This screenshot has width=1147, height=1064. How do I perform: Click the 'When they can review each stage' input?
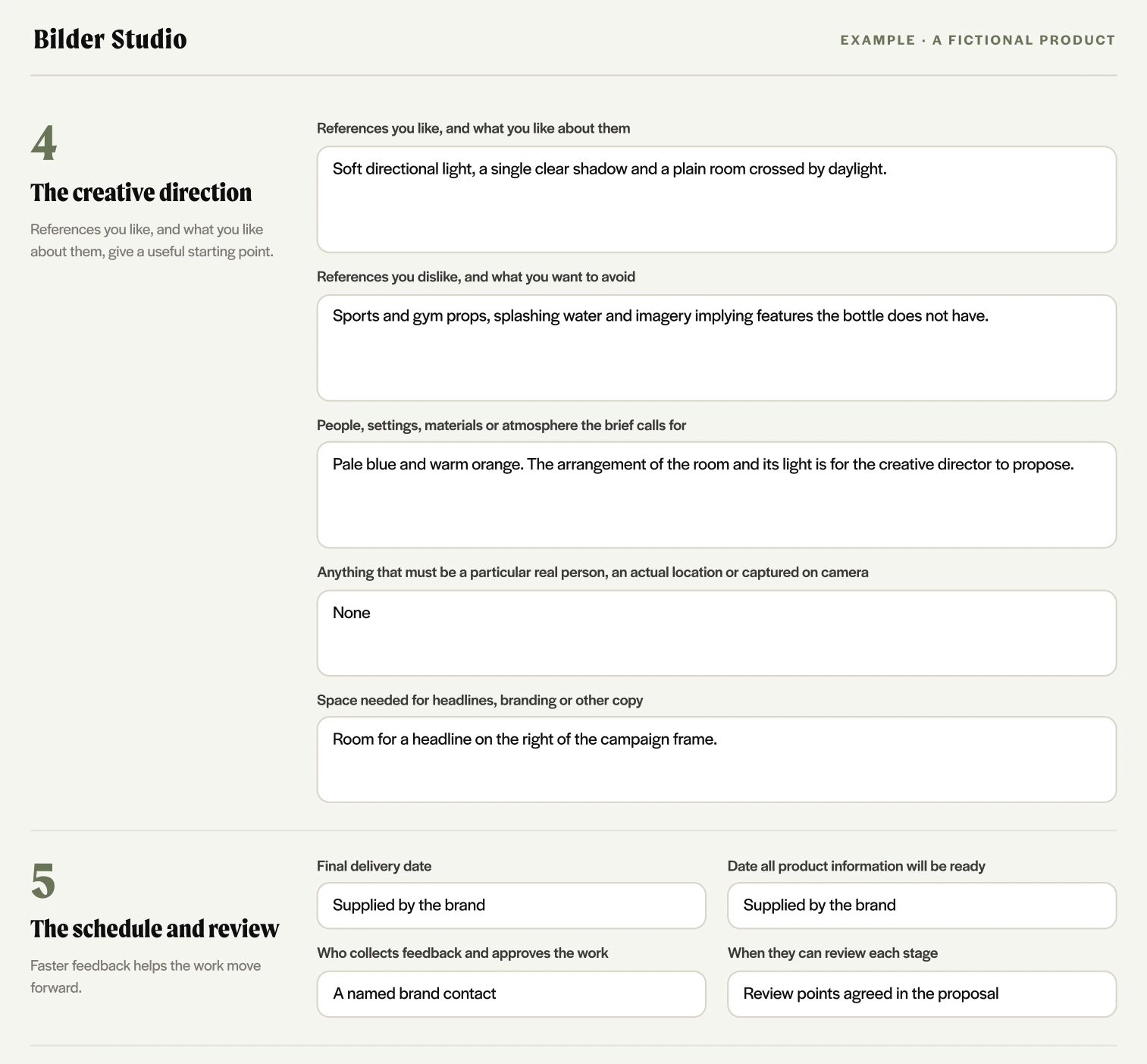tap(922, 994)
